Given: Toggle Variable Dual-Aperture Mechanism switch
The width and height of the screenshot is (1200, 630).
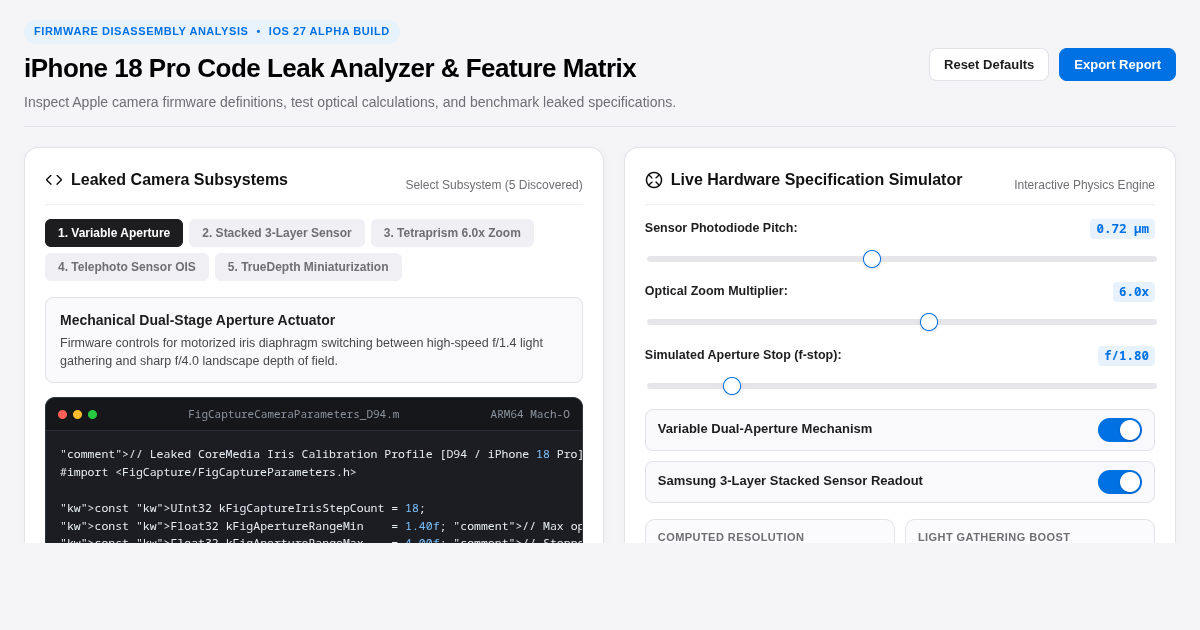Looking at the screenshot, I should tap(1120, 430).
